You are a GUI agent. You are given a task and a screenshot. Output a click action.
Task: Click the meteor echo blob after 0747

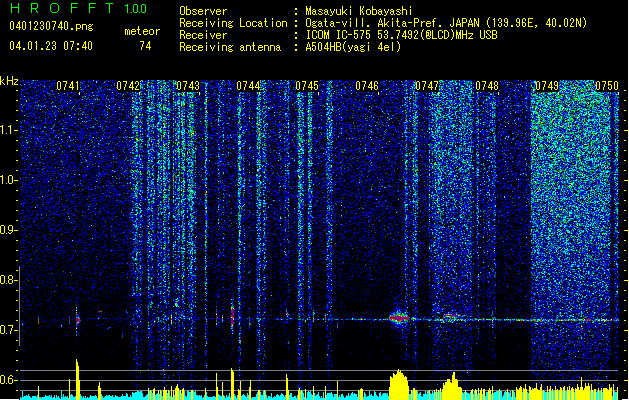click(x=450, y=317)
